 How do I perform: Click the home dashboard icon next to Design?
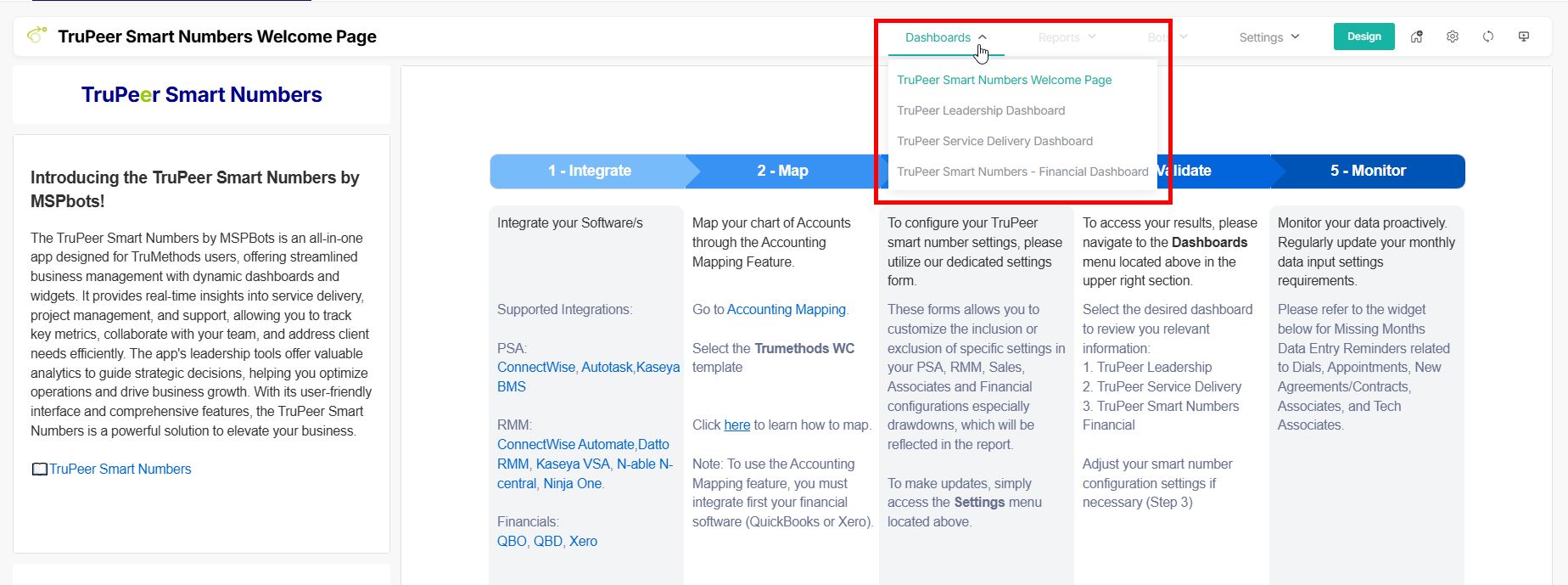pyautogui.click(x=1416, y=37)
